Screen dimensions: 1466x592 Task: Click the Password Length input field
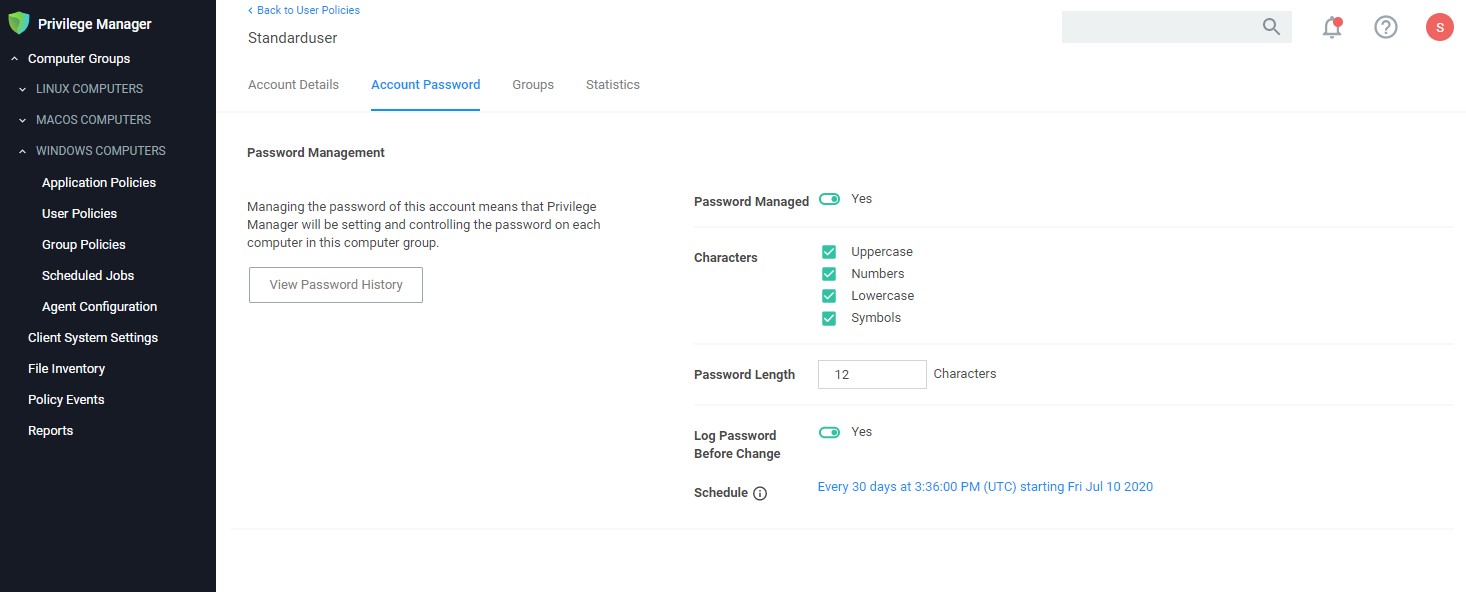click(872, 374)
